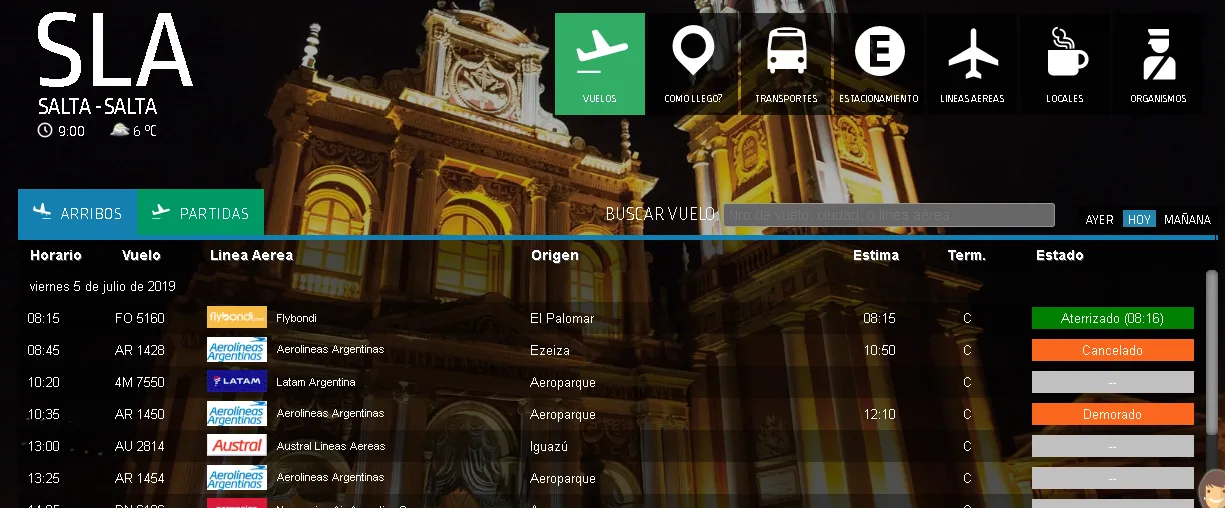The image size is (1225, 508).
Task: Click the Locales coffee cup icon
Action: [1065, 52]
